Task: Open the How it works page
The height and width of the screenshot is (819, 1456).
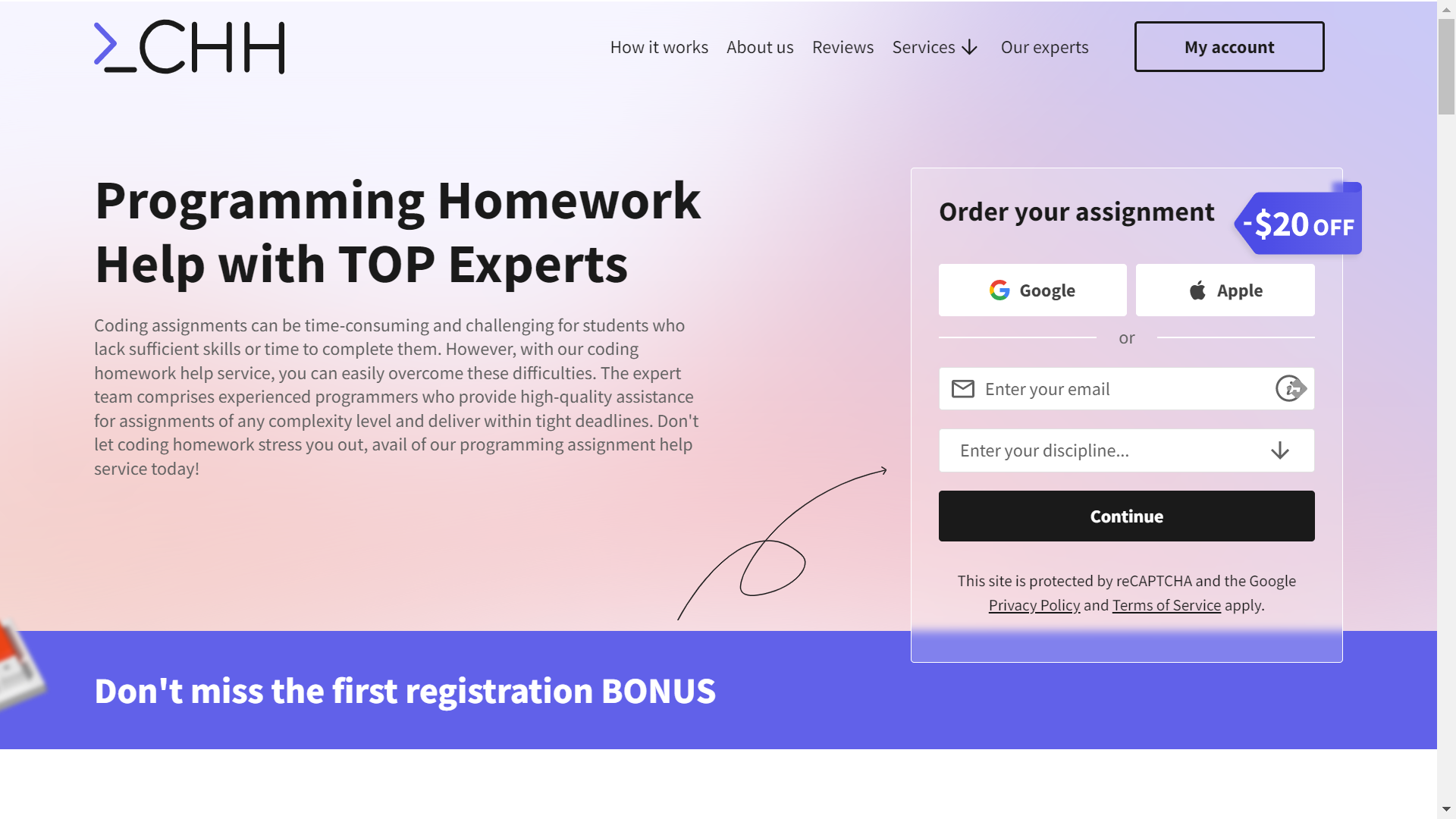Action: pos(659,47)
